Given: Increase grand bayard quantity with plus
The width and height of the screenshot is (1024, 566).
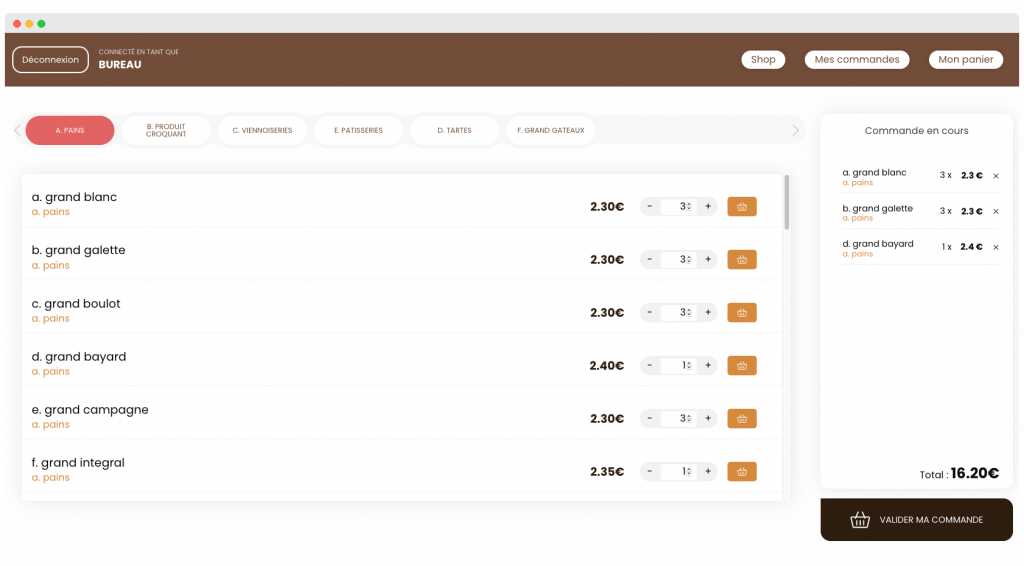Looking at the screenshot, I should (708, 366).
